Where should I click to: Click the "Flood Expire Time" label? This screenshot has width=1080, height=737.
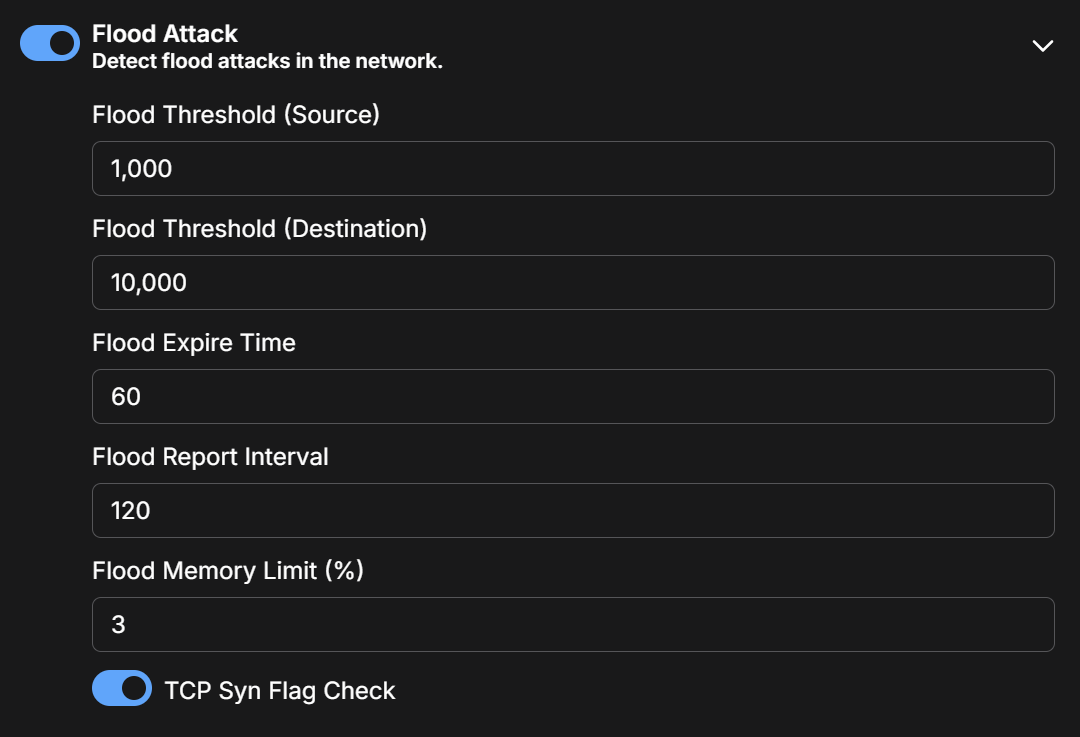click(194, 343)
